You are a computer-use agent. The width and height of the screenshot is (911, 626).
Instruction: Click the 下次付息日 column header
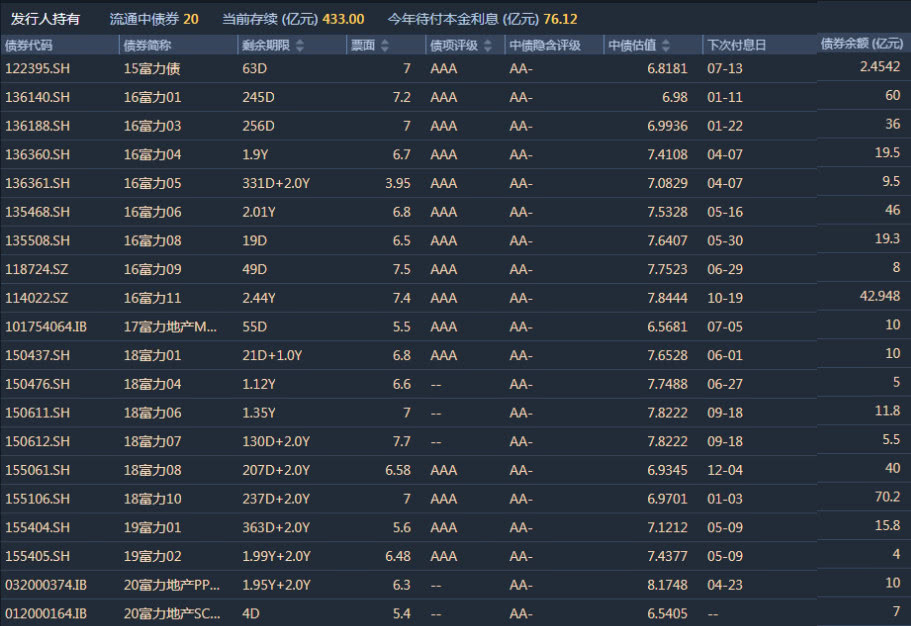[737, 45]
